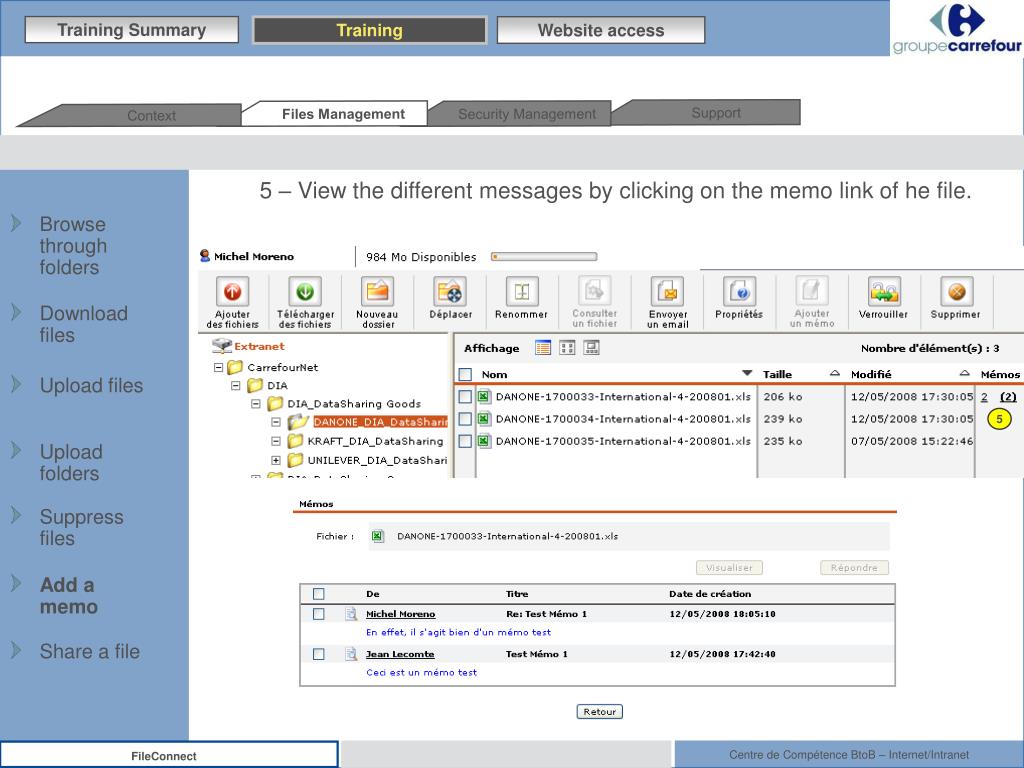Tick the select-all checkbox beside Nom header

pyautogui.click(x=466, y=374)
